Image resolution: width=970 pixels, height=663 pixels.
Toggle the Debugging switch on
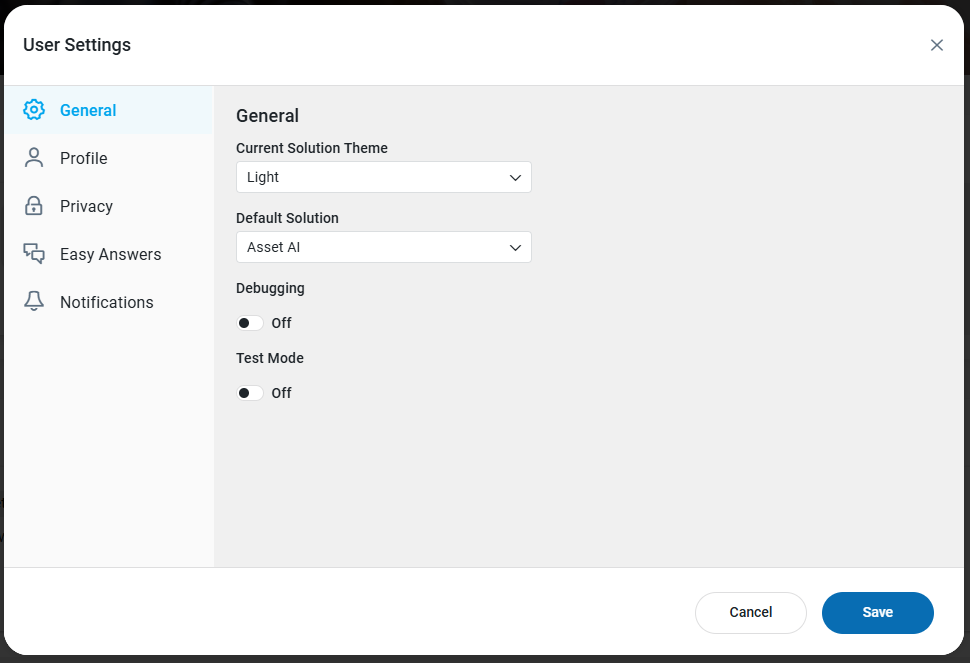(249, 323)
